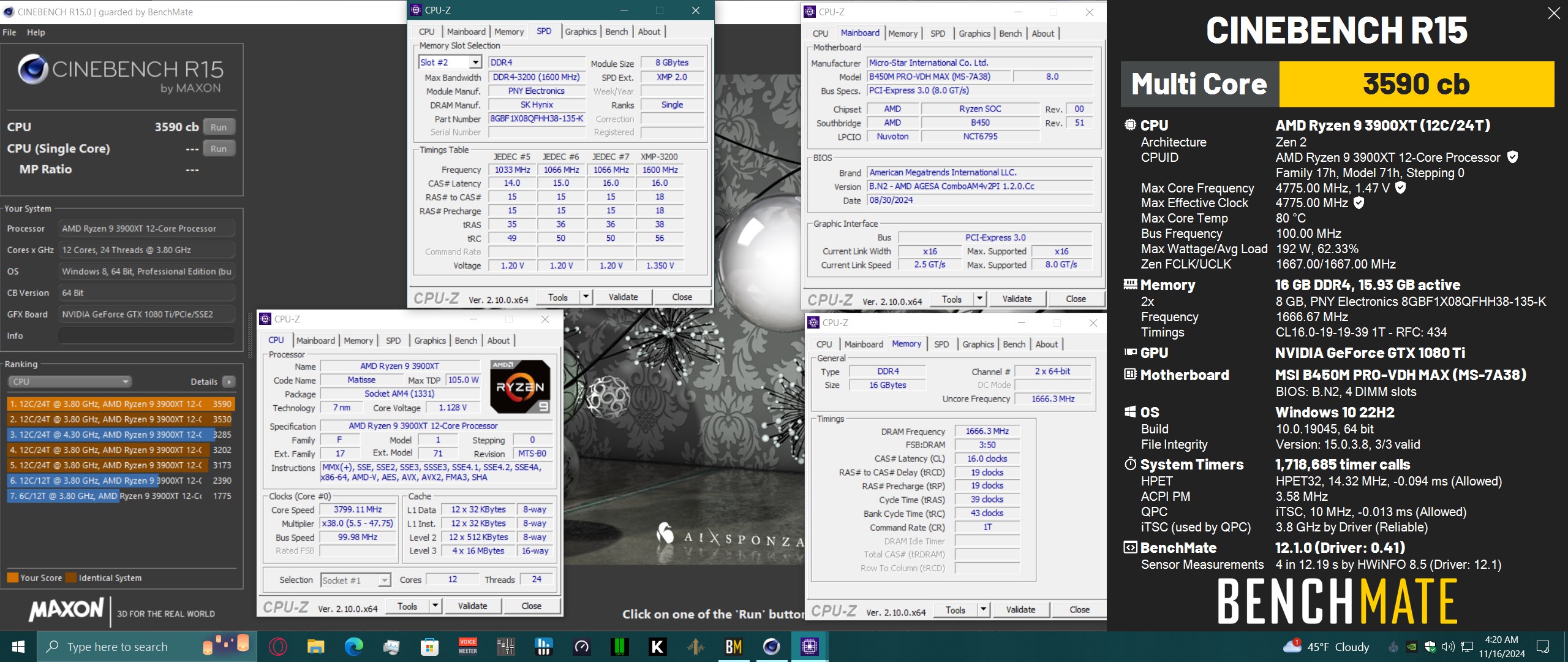Screen dimensions: 1568x662
Task: Select ranking entry with score 1775
Action: (121, 496)
